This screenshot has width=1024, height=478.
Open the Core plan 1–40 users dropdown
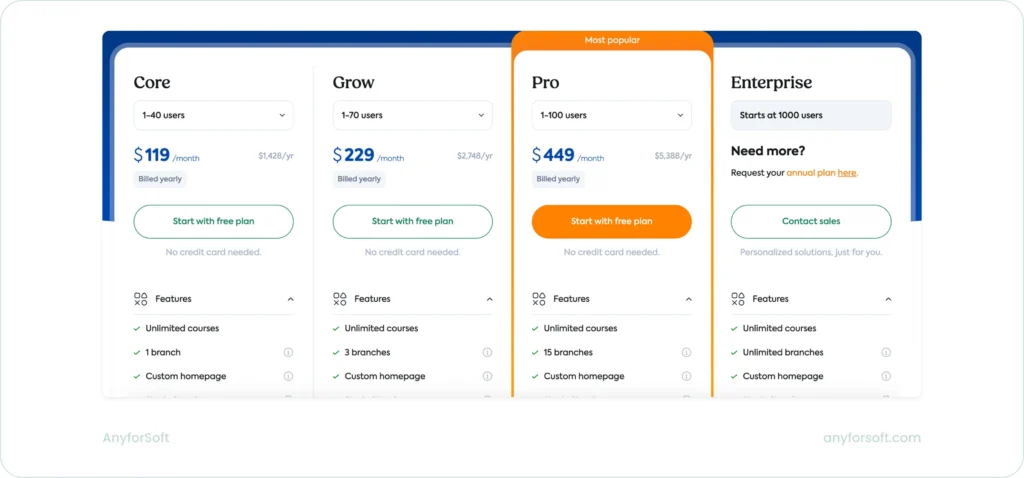click(x=213, y=115)
